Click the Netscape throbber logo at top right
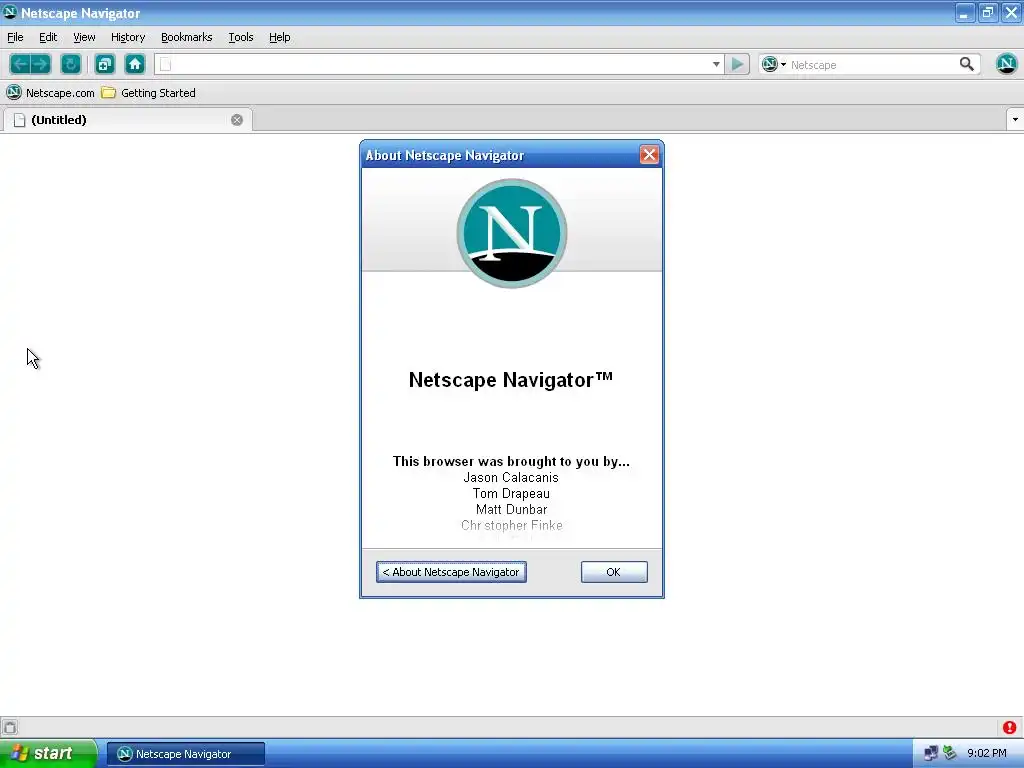Screen dimensions: 1024x768 (x=1006, y=64)
